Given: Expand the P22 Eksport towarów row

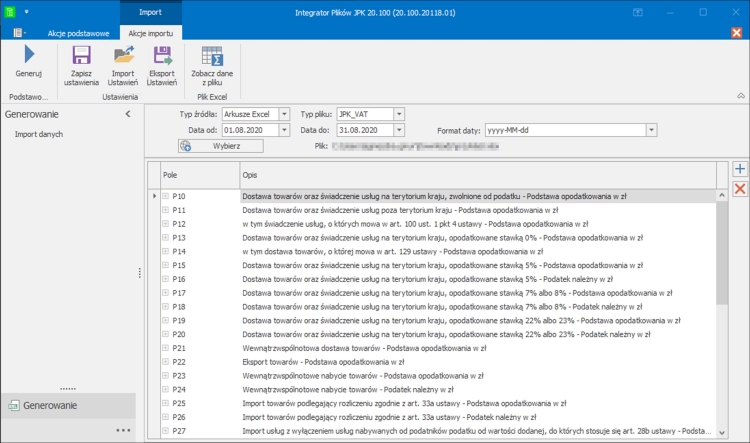Looking at the screenshot, I should (x=166, y=361).
